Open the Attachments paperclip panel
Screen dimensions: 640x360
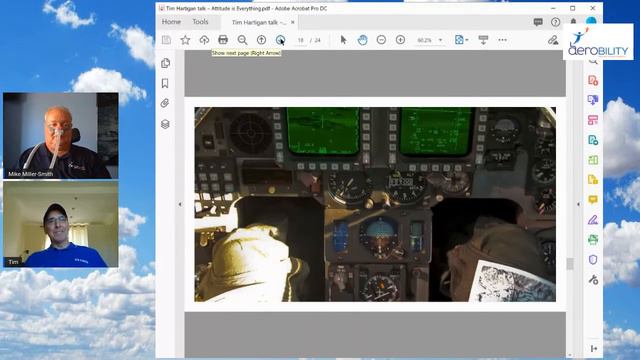pos(165,103)
